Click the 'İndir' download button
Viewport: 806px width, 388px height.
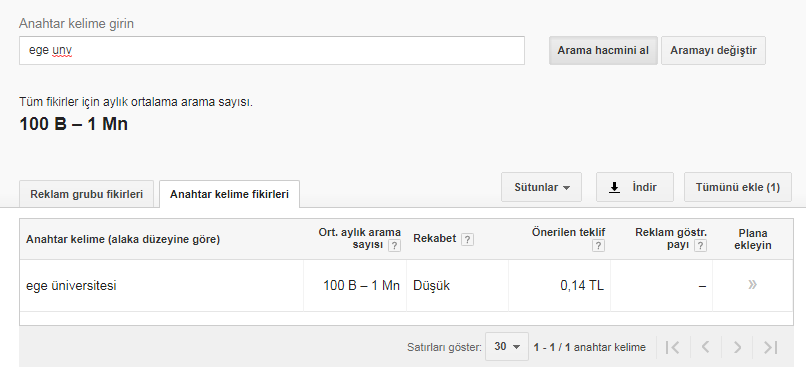coord(634,187)
